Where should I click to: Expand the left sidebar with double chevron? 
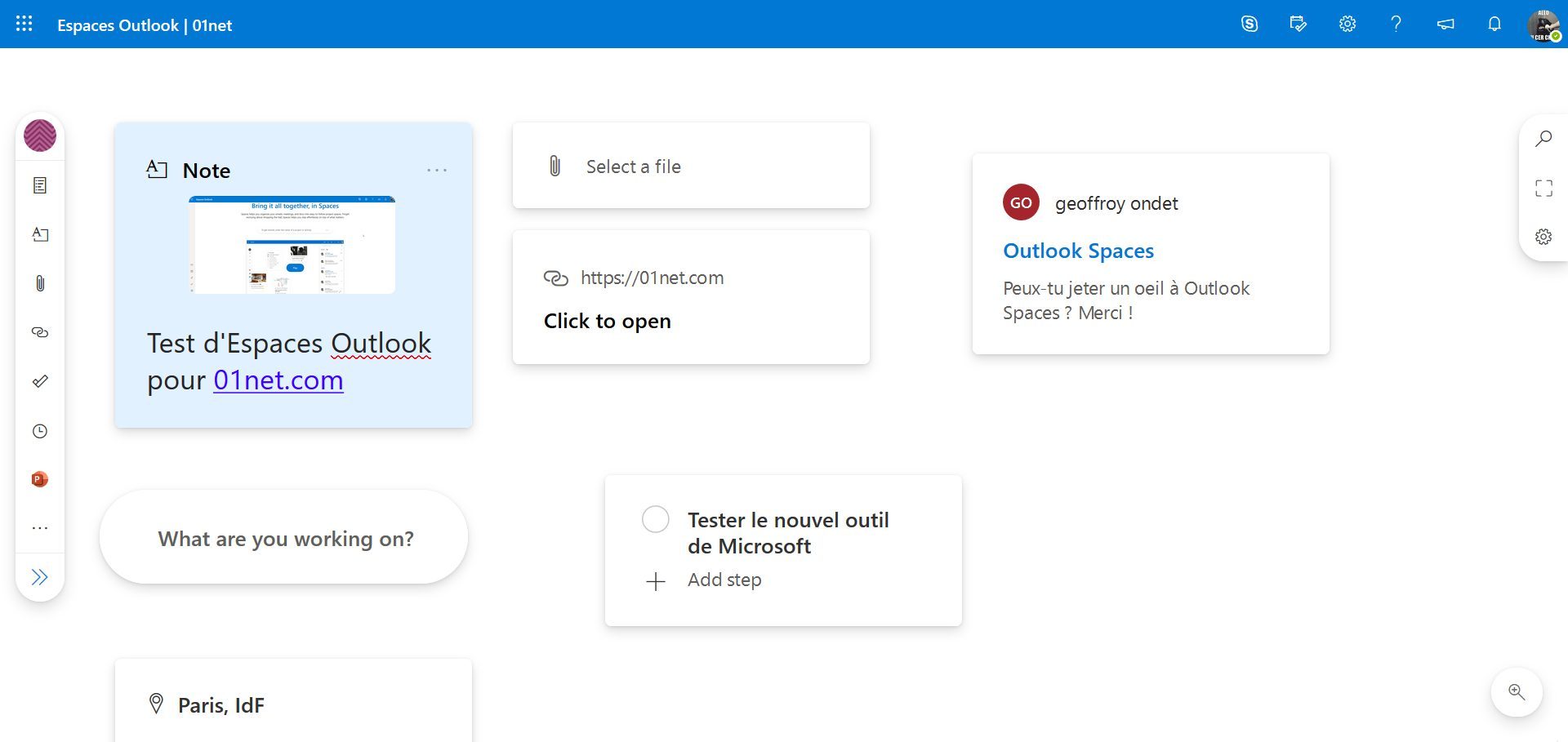[x=40, y=577]
